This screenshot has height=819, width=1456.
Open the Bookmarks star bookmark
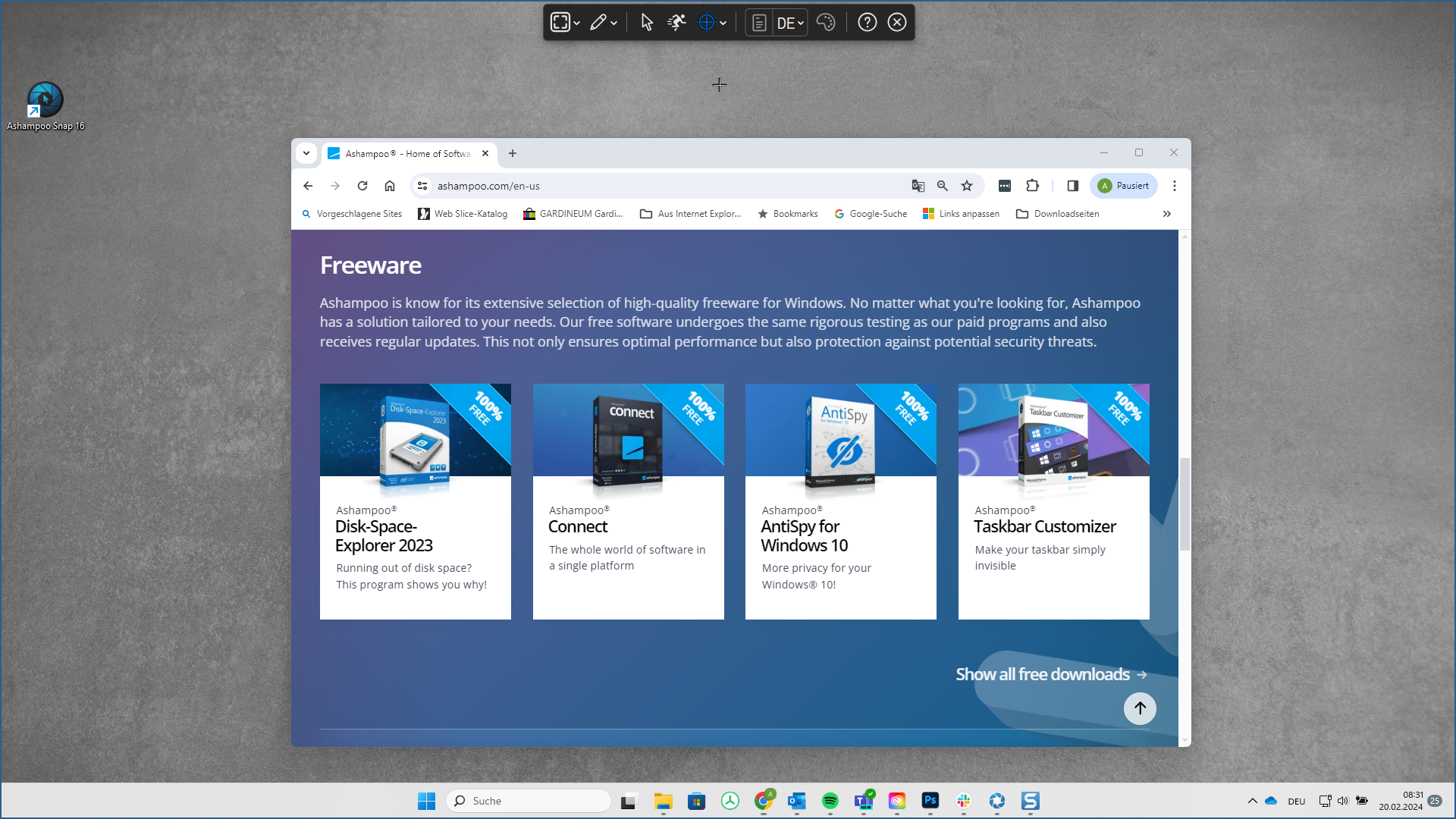pyautogui.click(x=788, y=214)
